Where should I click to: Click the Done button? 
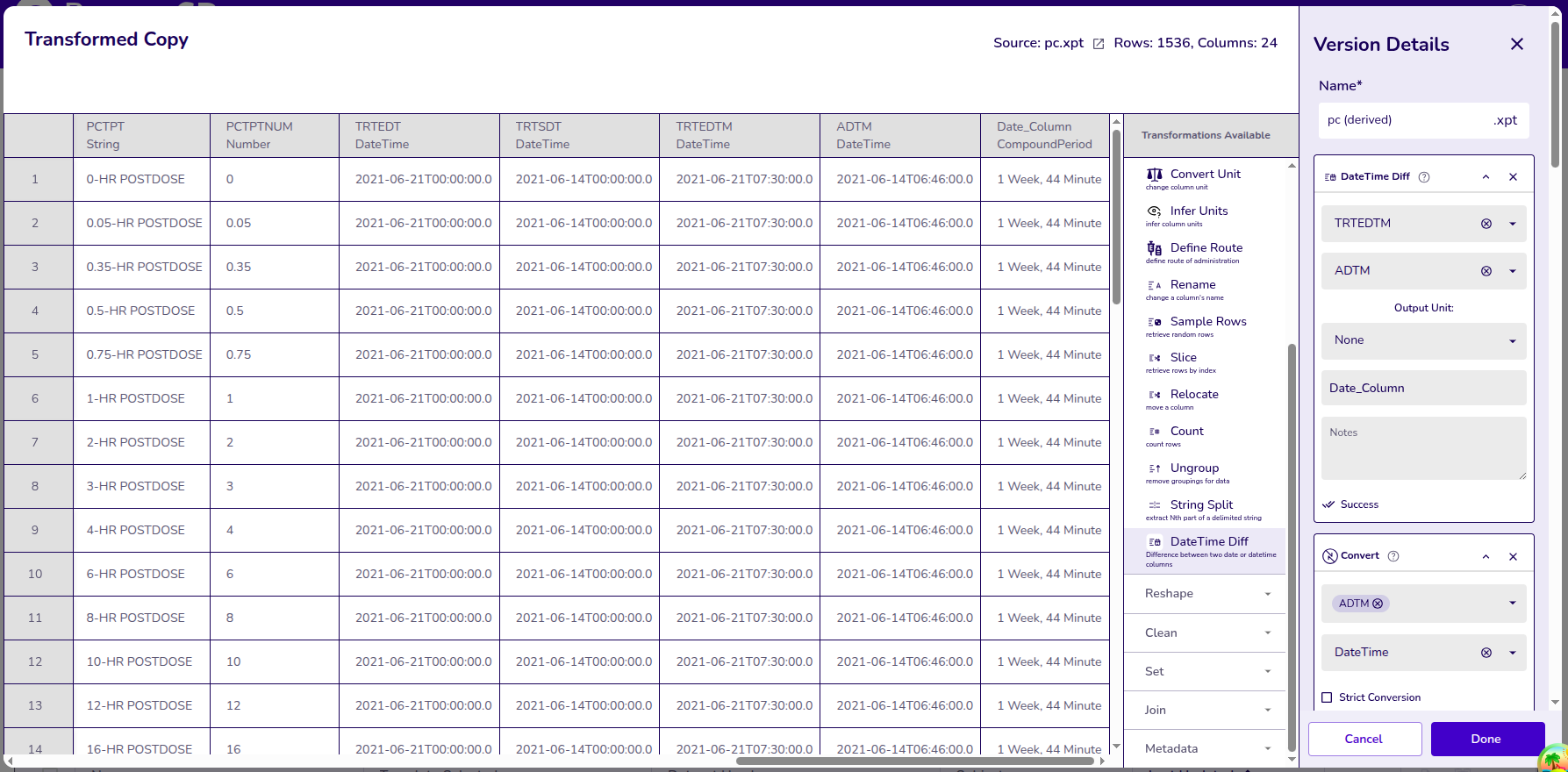pyautogui.click(x=1486, y=739)
